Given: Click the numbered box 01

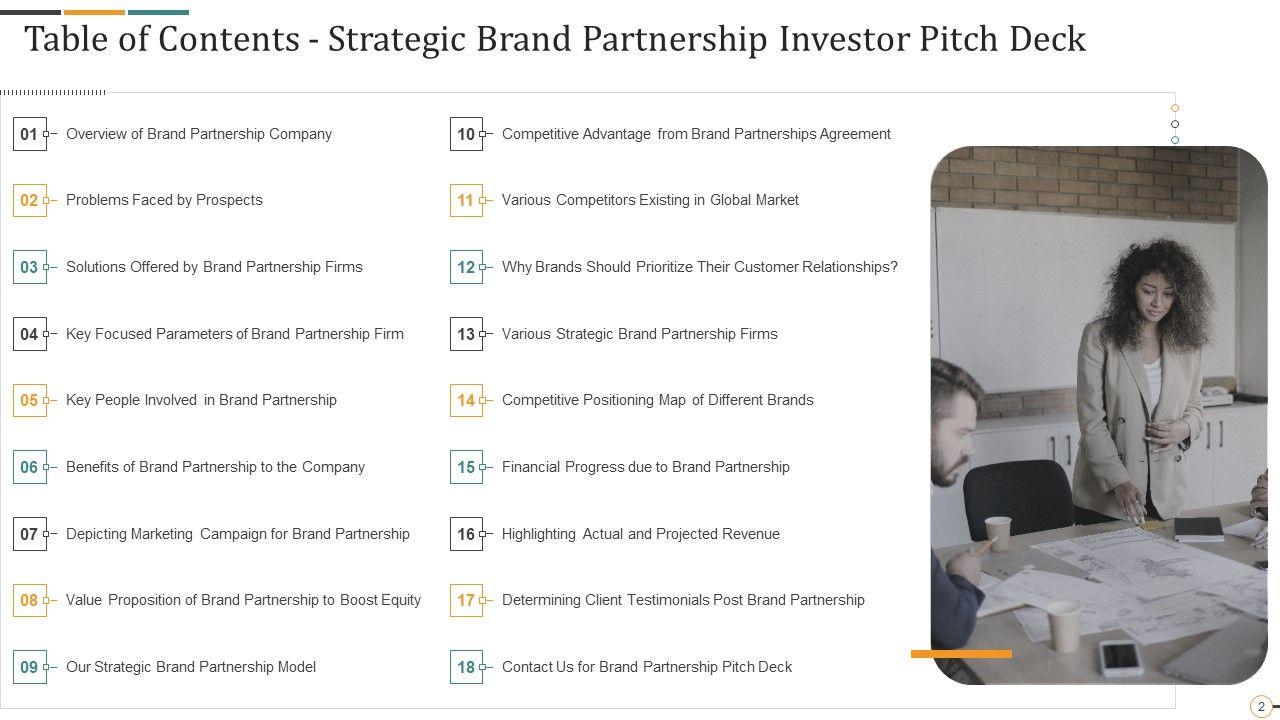Looking at the screenshot, I should [x=29, y=134].
